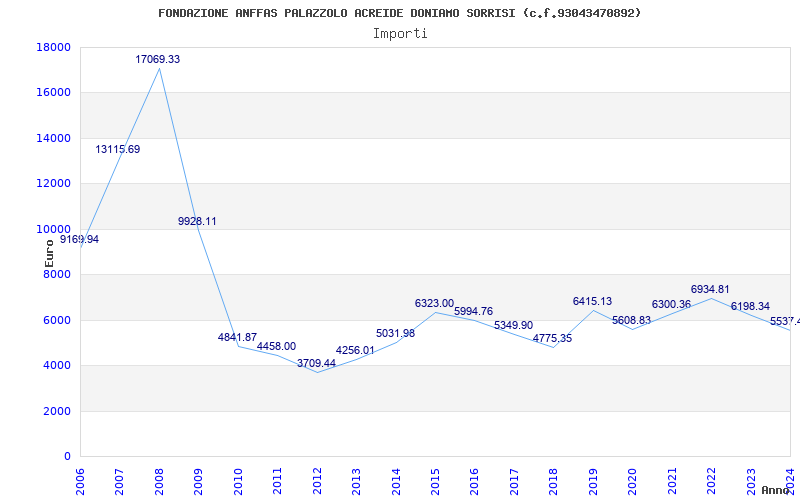Select the 6934.81 data label
800x500 pixels.
710,289
